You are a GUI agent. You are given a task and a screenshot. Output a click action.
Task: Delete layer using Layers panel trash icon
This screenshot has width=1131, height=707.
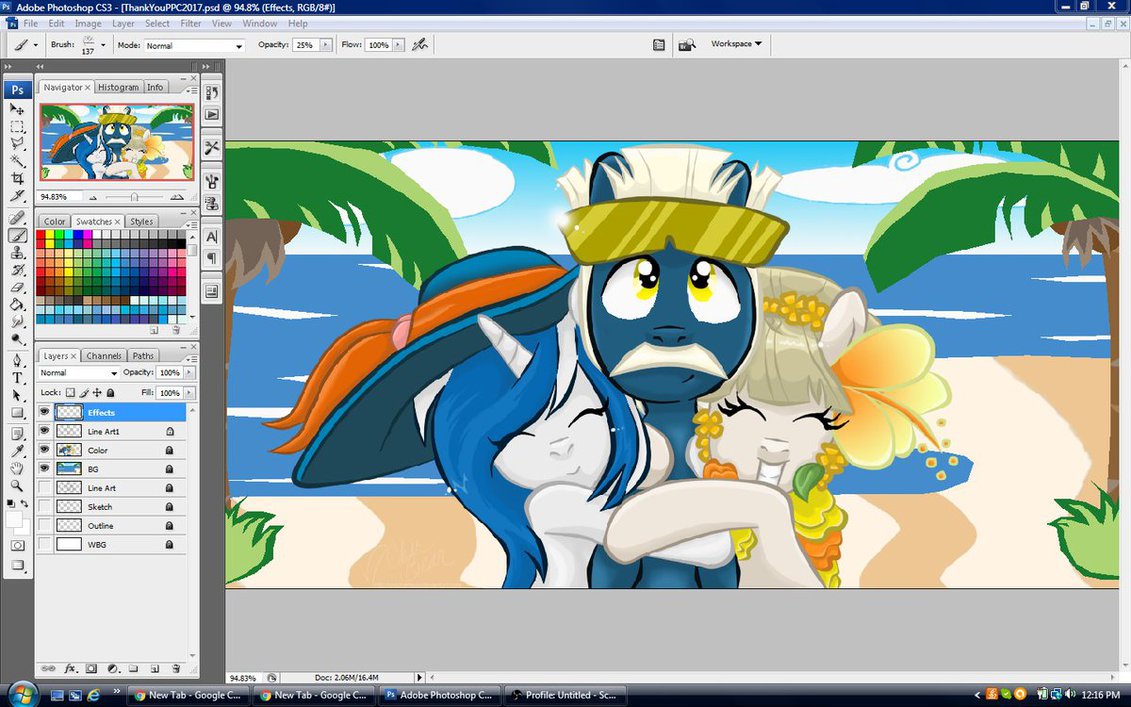(x=176, y=668)
